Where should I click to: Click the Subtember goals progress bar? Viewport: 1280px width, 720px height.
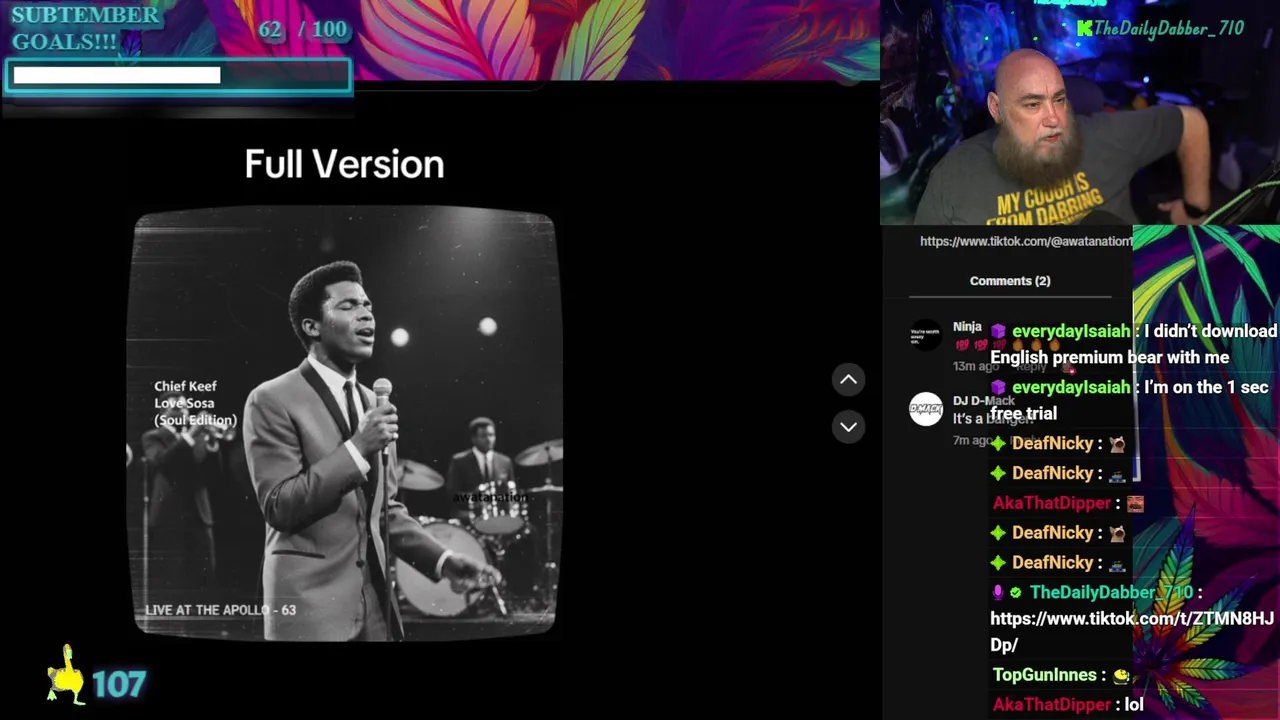(x=178, y=75)
